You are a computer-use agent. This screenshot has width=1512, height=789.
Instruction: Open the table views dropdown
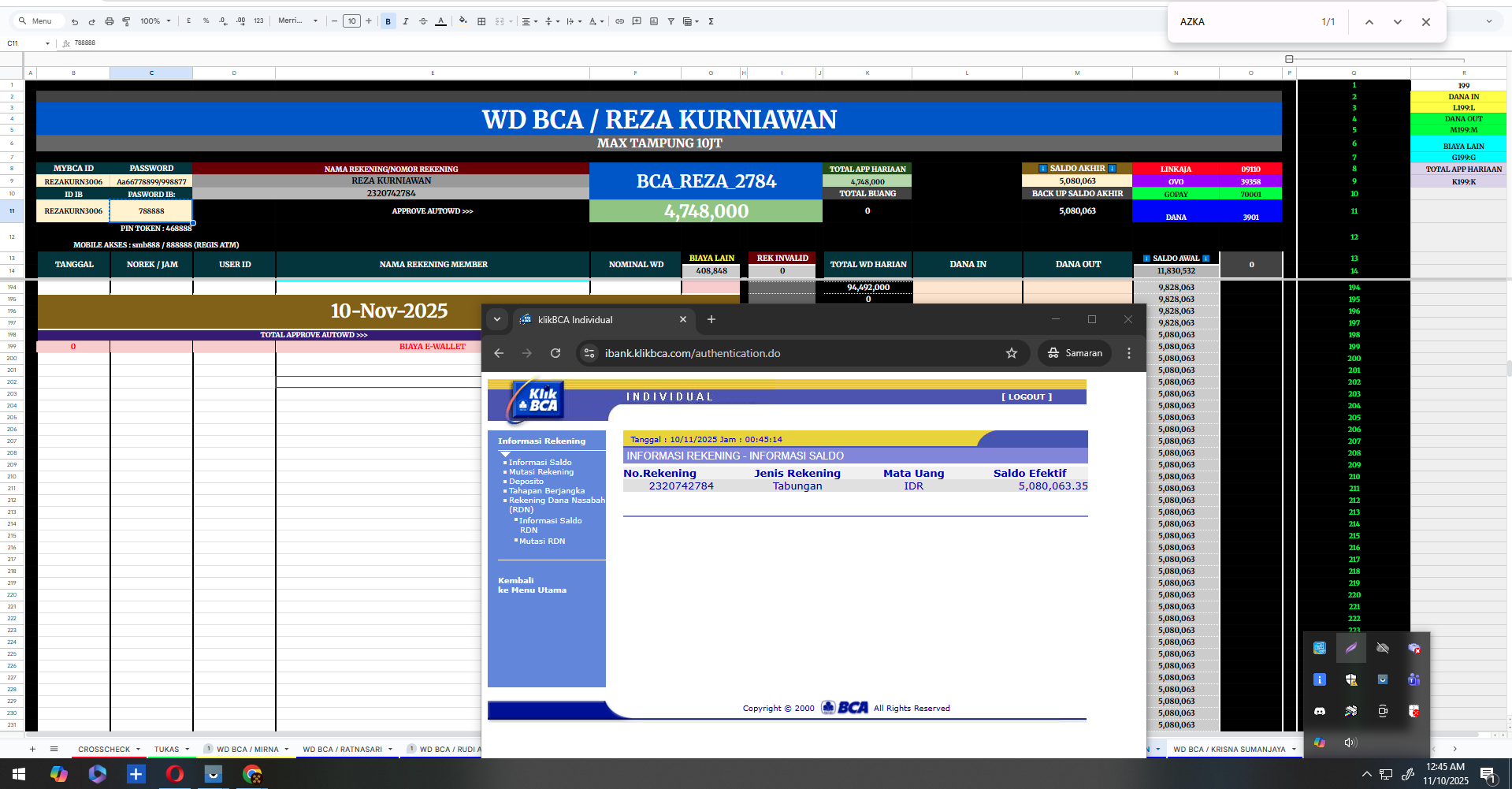(x=690, y=21)
